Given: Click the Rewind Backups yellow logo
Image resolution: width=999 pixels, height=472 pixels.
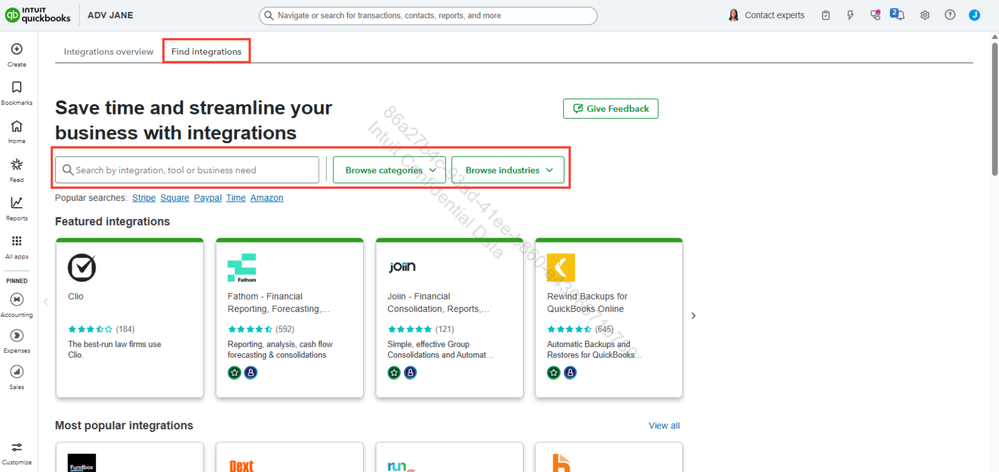Looking at the screenshot, I should [x=561, y=268].
